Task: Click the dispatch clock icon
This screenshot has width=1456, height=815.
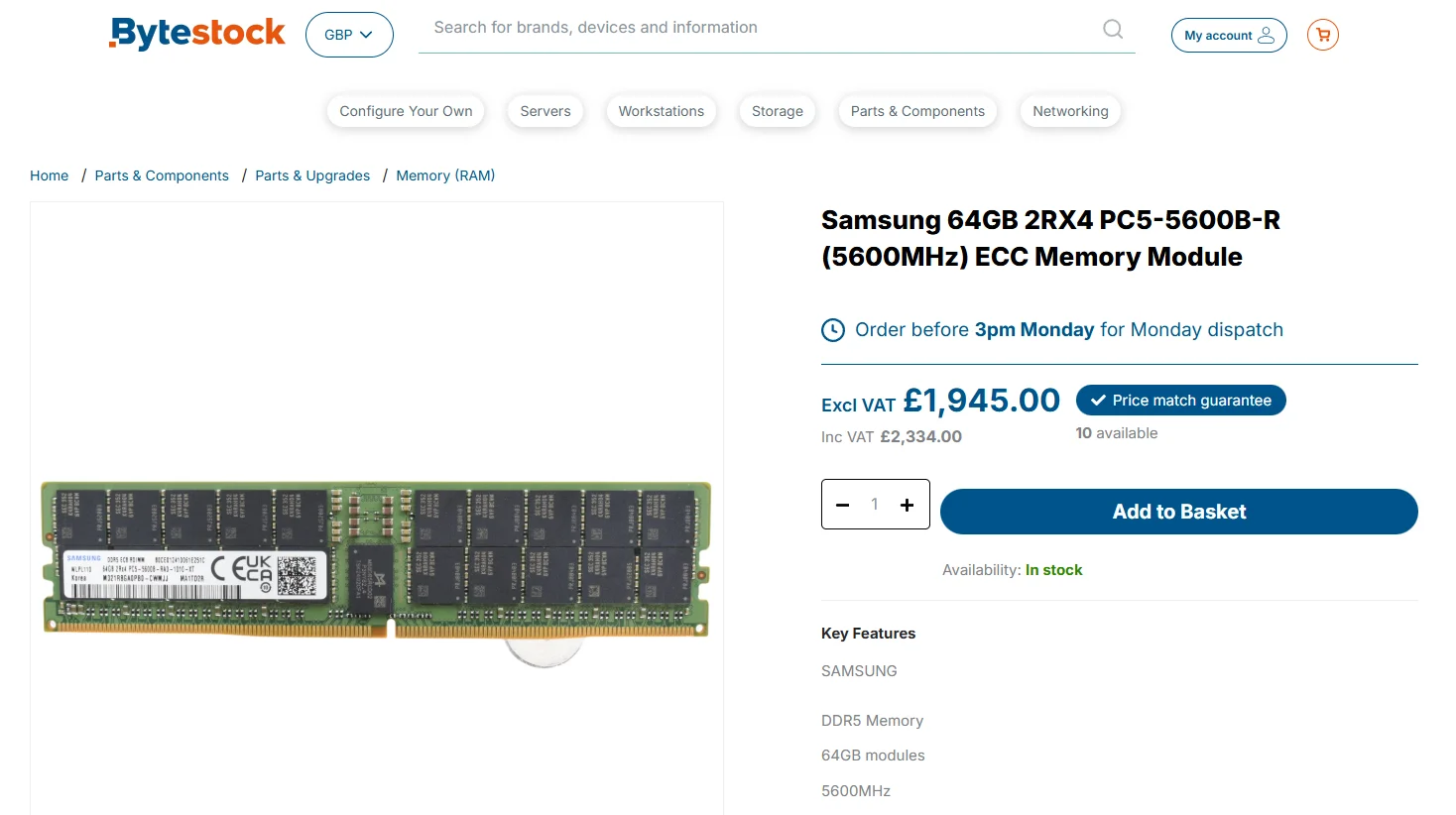Action: coord(833,330)
